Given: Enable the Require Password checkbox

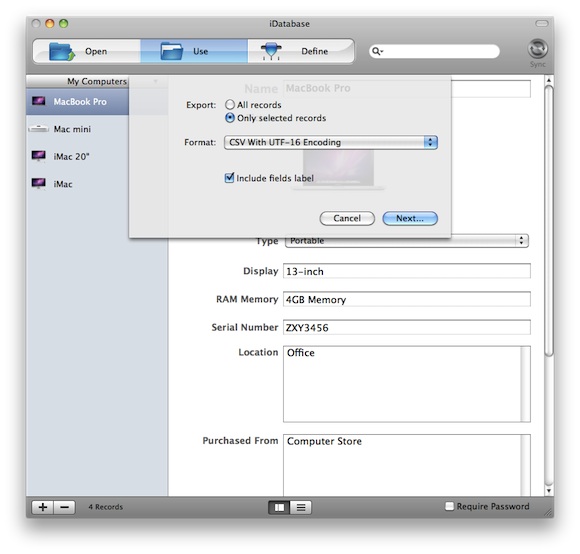Looking at the screenshot, I should click(x=449, y=506).
